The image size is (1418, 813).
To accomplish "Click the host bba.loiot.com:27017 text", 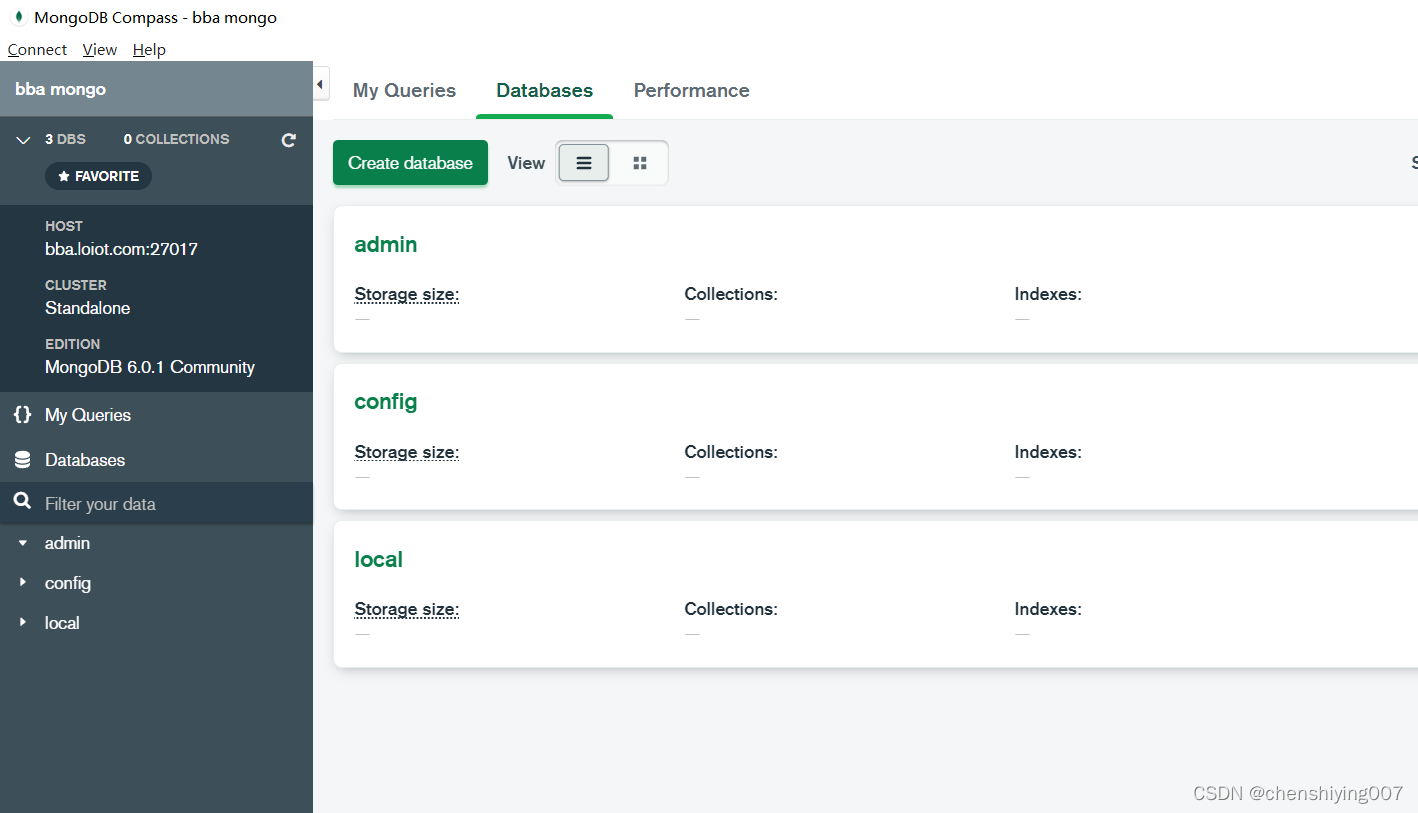I will point(121,249).
